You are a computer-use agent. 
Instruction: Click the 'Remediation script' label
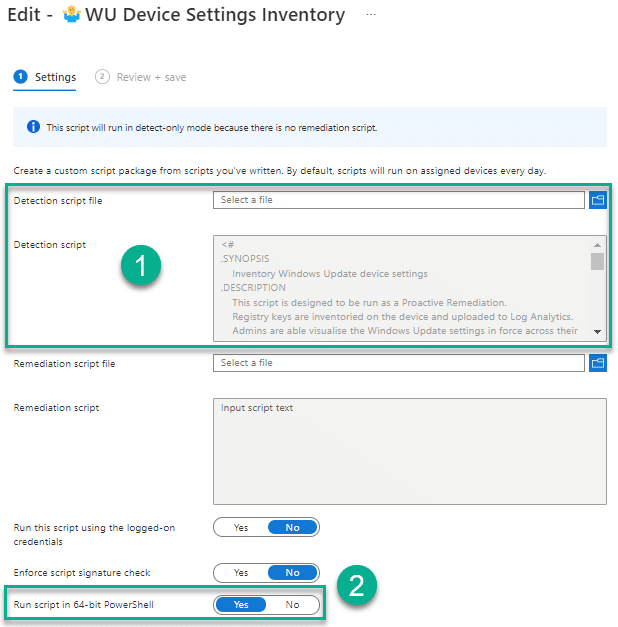(56, 408)
